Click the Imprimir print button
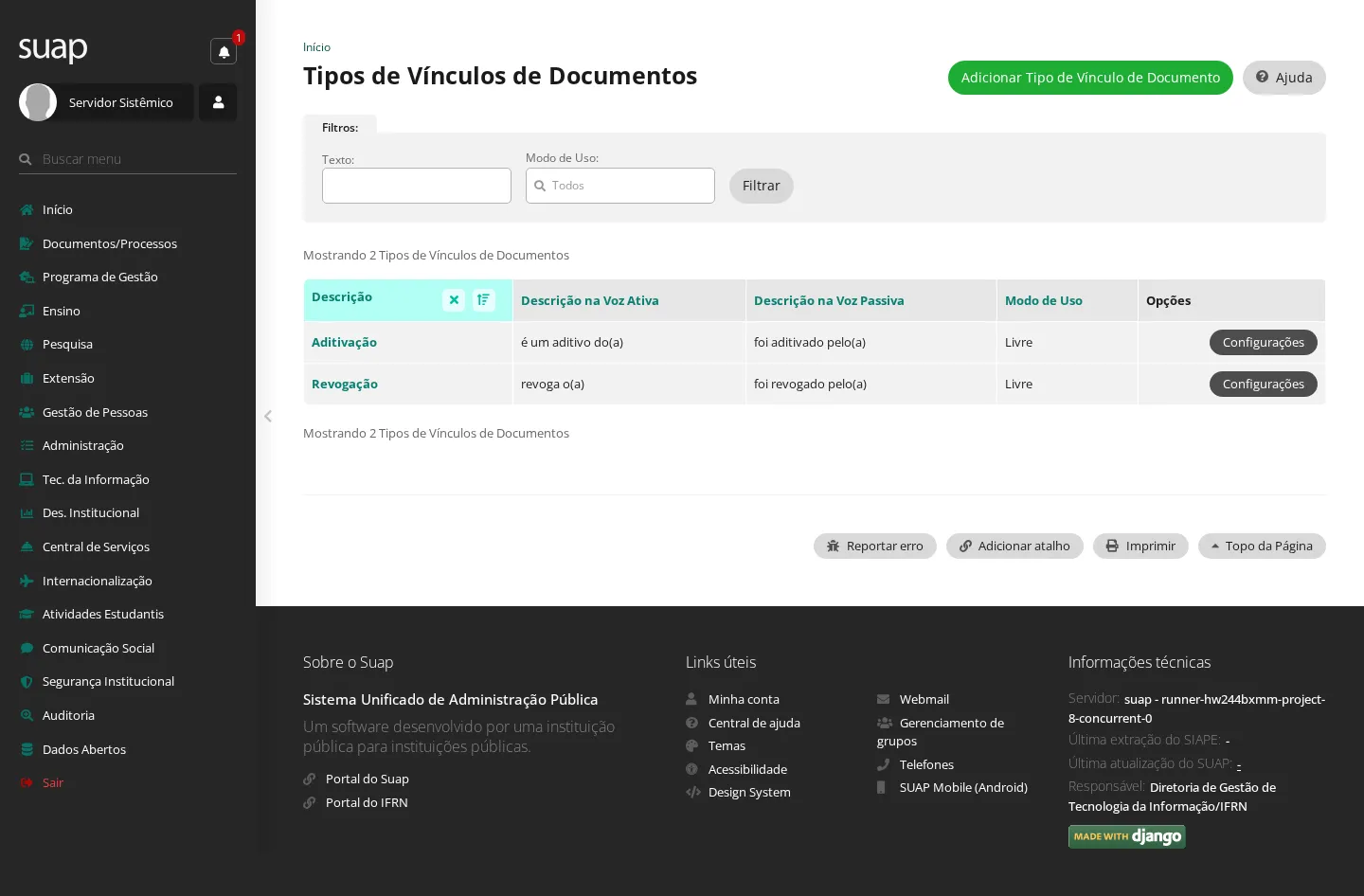Image resolution: width=1364 pixels, height=896 pixels. [x=1140, y=546]
